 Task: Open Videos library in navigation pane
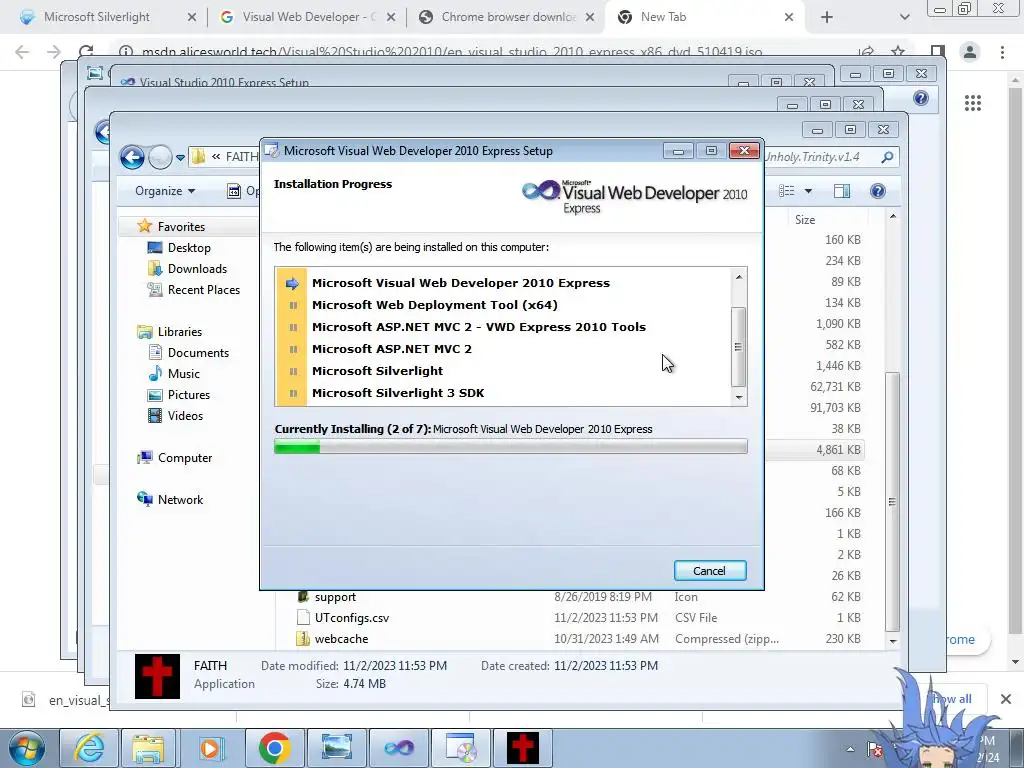click(185, 415)
